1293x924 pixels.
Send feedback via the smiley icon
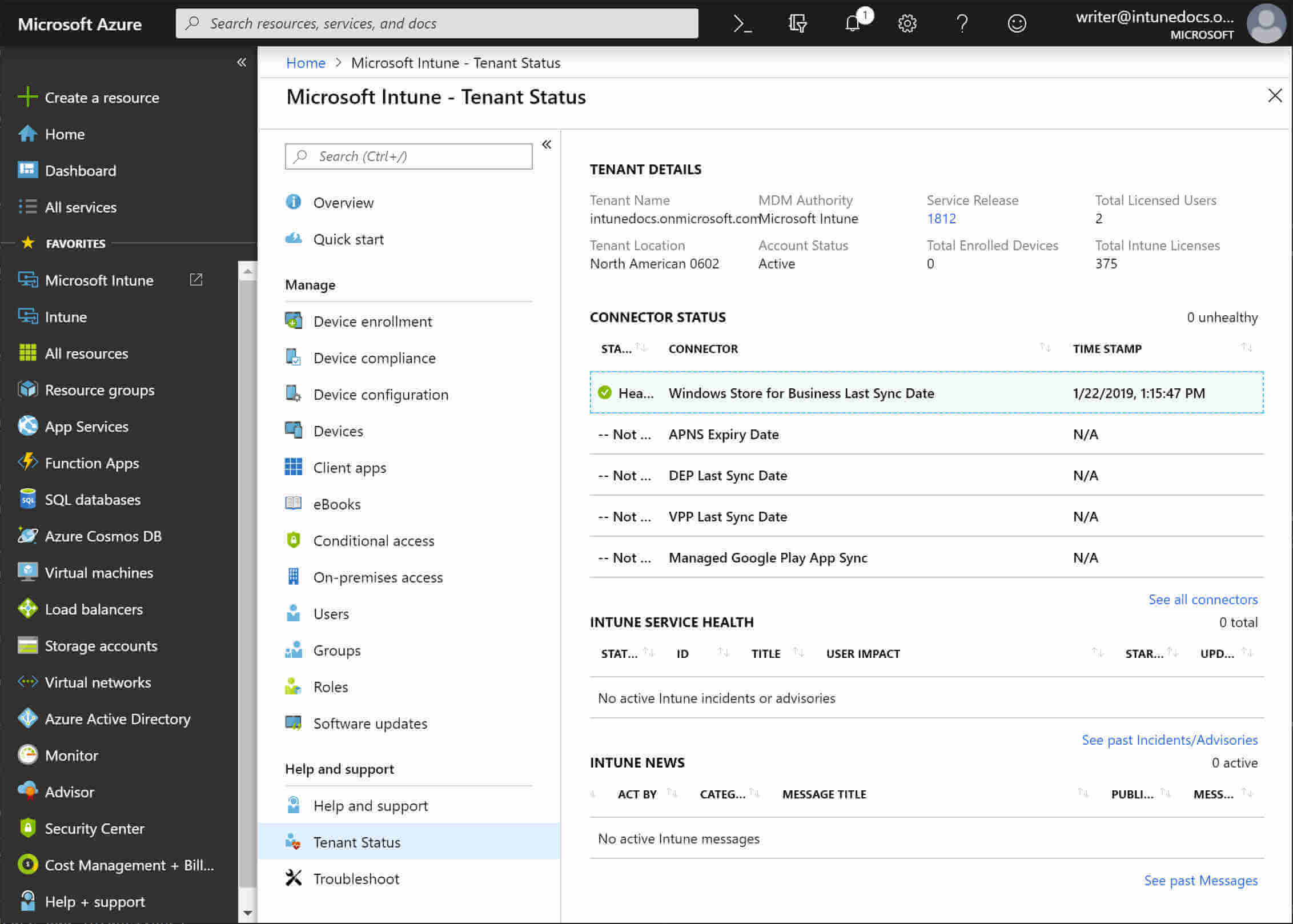pos(1017,23)
